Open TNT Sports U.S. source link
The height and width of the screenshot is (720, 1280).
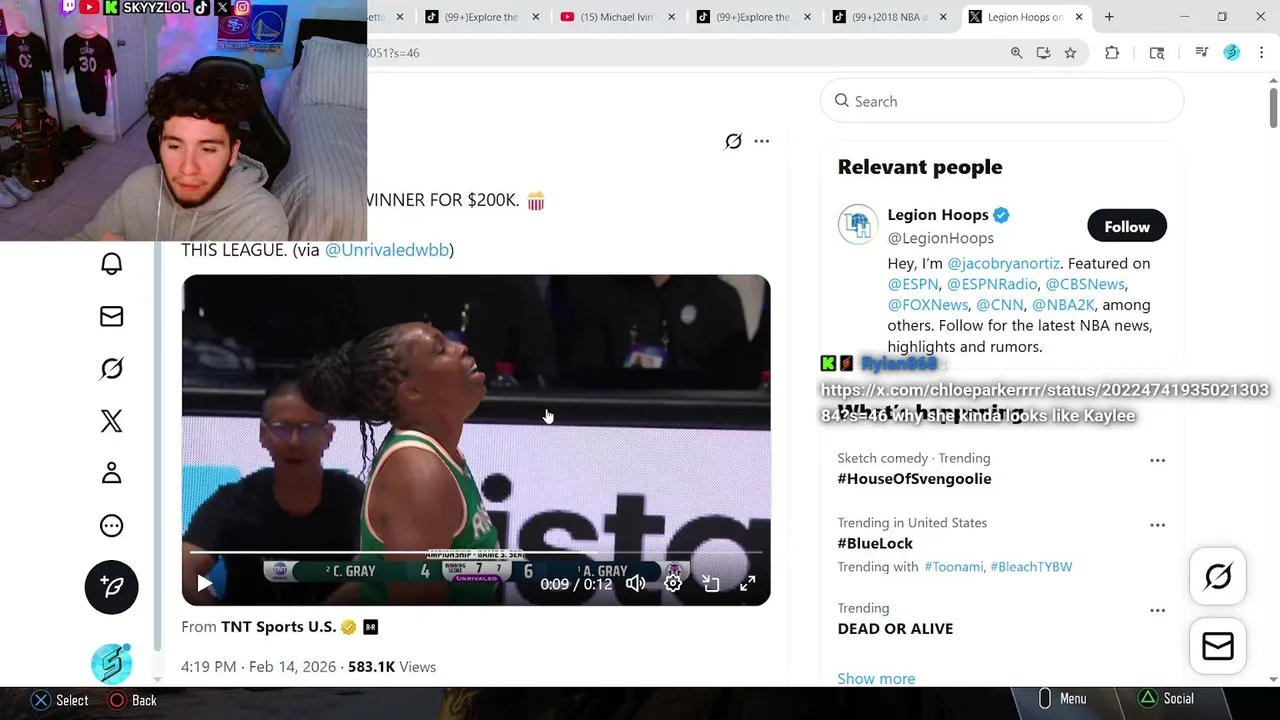[278, 627]
